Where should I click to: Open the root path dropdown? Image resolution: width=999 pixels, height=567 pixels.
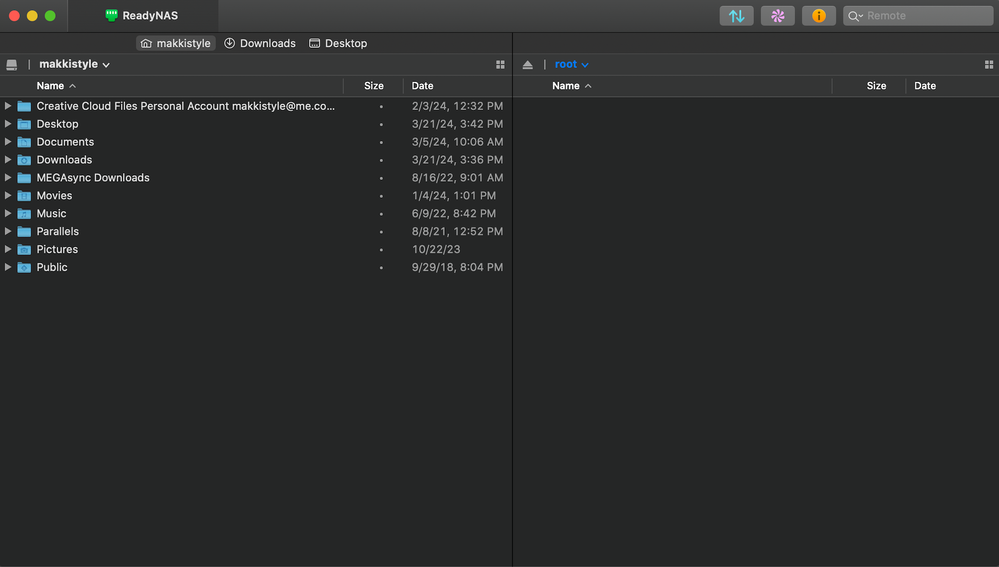(x=571, y=64)
